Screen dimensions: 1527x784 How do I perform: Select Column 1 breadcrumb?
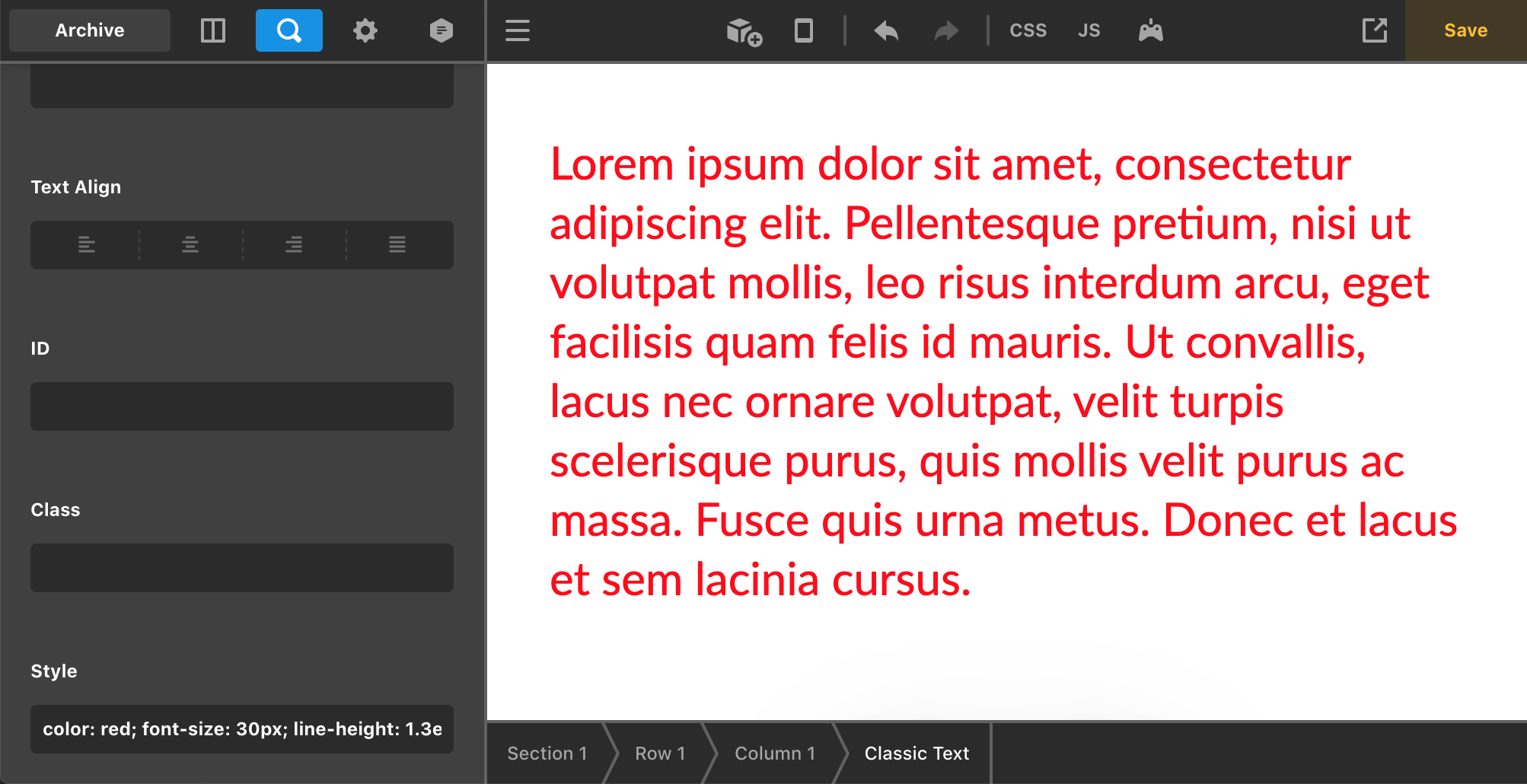point(775,754)
